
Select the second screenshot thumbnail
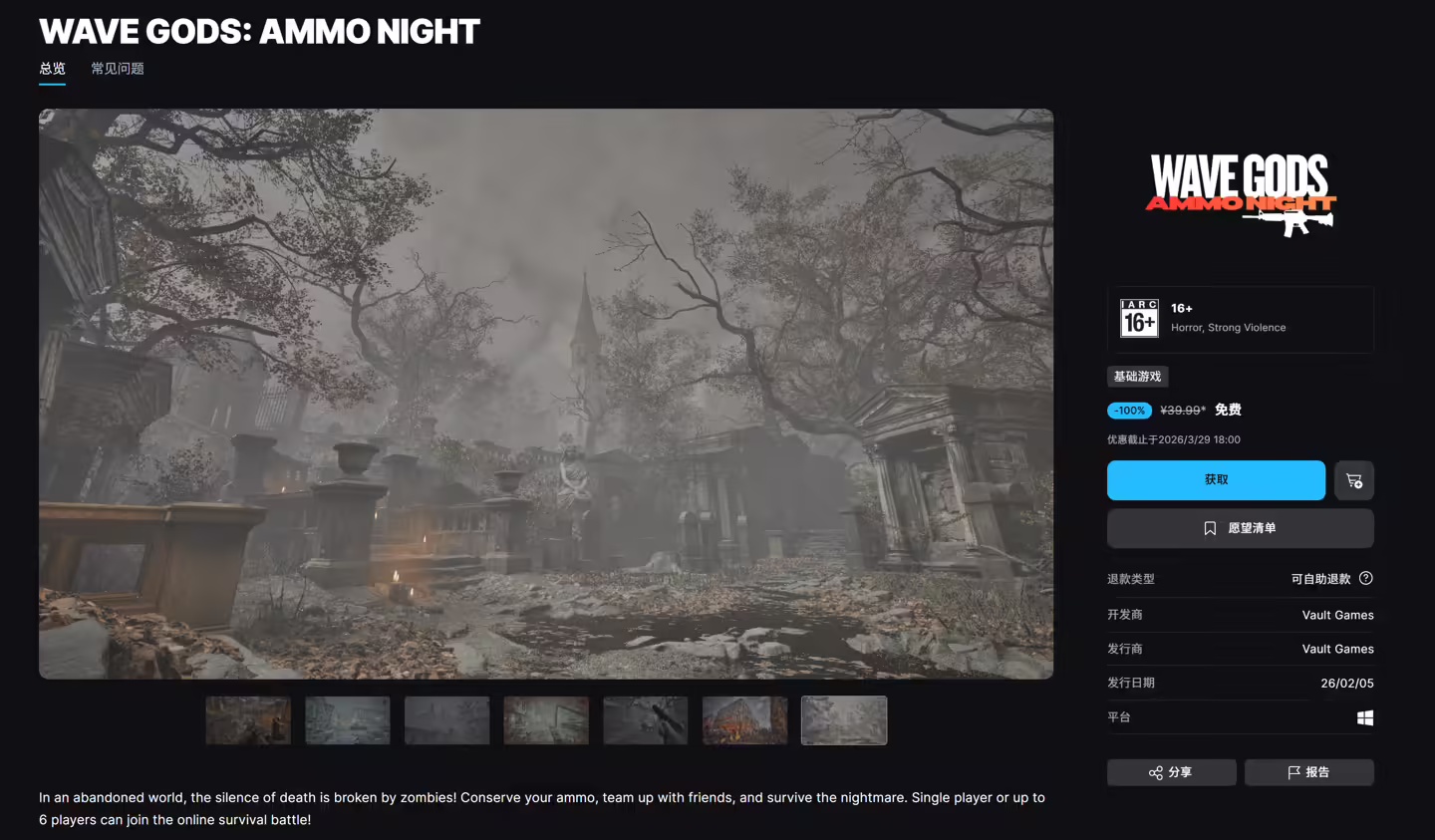348,720
